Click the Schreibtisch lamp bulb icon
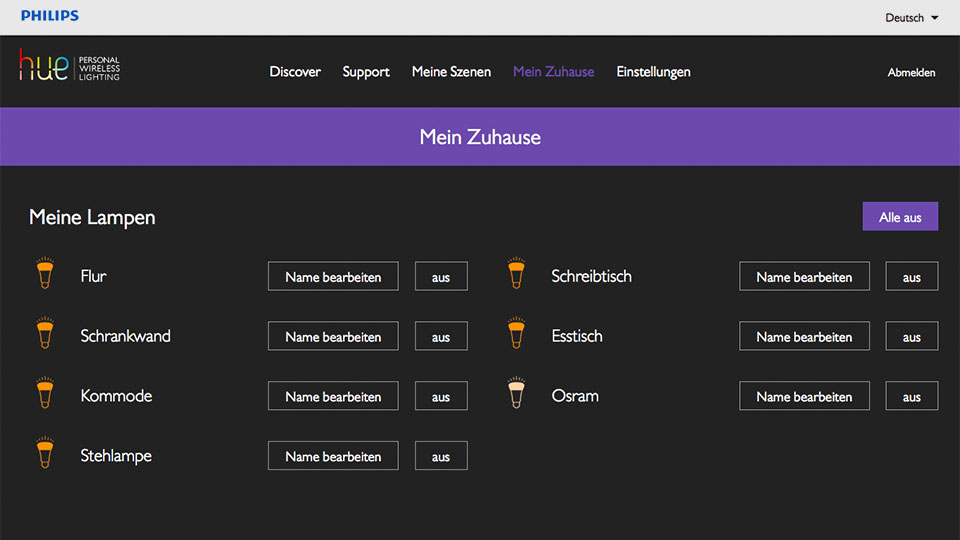The width and height of the screenshot is (960, 540). 515,275
